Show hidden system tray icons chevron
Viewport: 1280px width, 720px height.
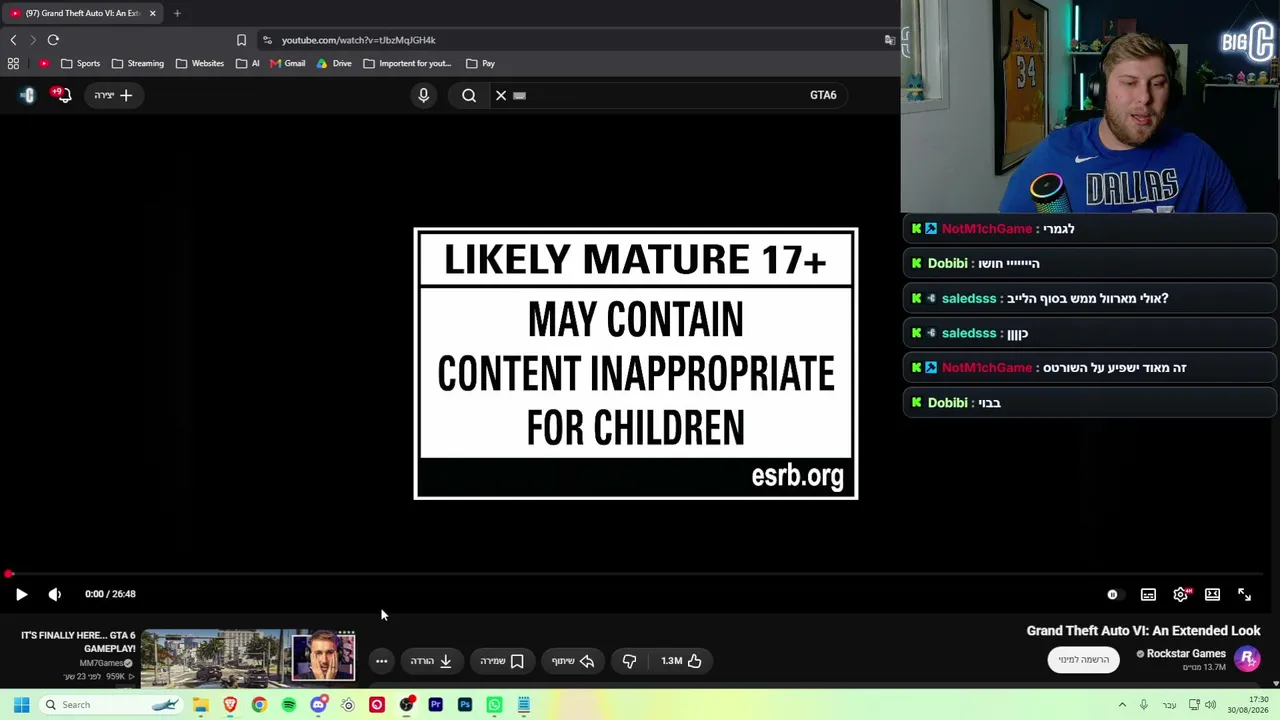pos(1122,705)
